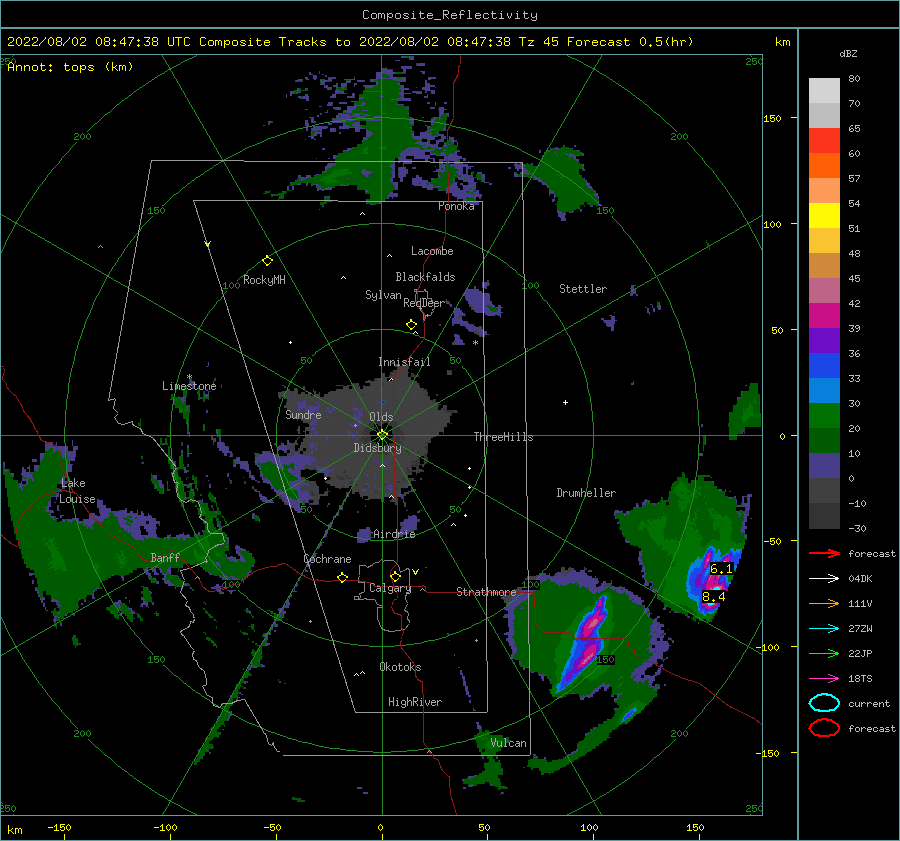Click the -150 tick label on the bottom axis
This screenshot has height=841, width=900.
tap(59, 827)
